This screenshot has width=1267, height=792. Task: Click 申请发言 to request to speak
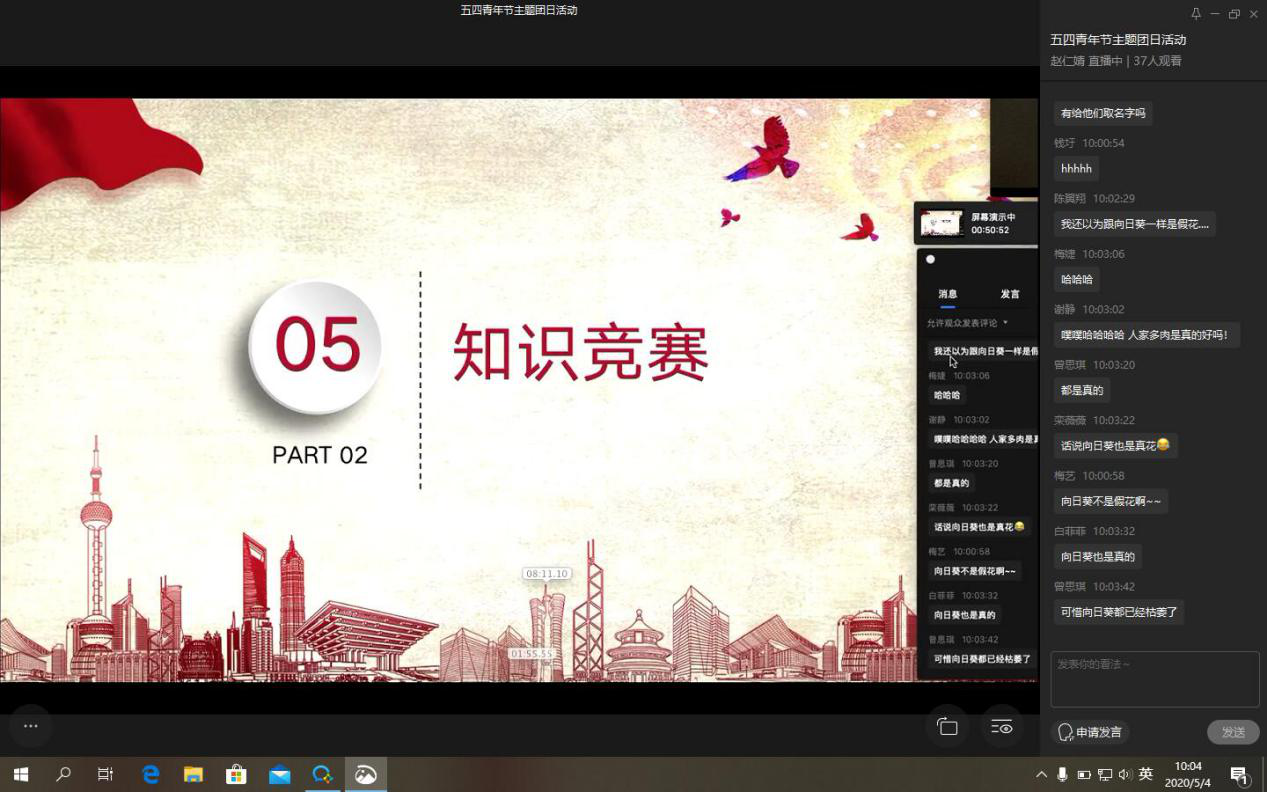pos(1090,732)
